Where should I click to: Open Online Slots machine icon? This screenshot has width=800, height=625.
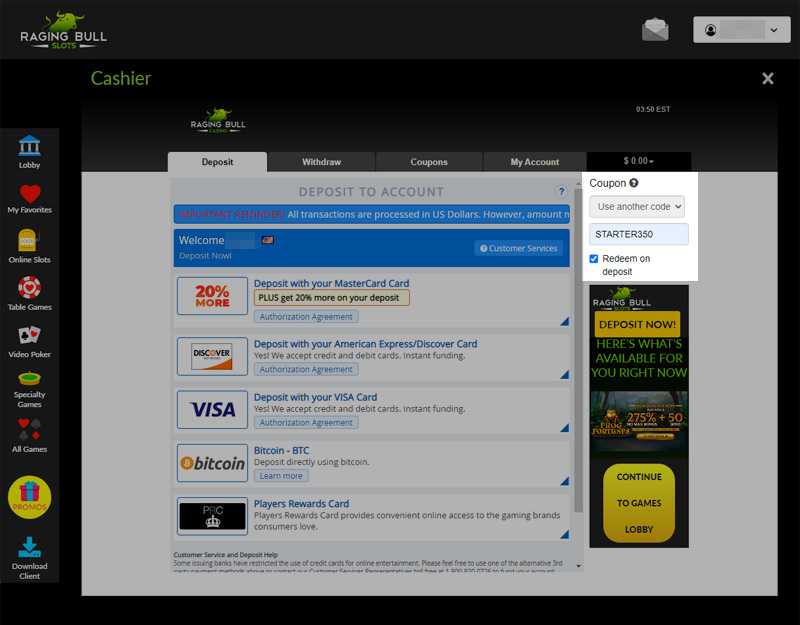pos(29,240)
